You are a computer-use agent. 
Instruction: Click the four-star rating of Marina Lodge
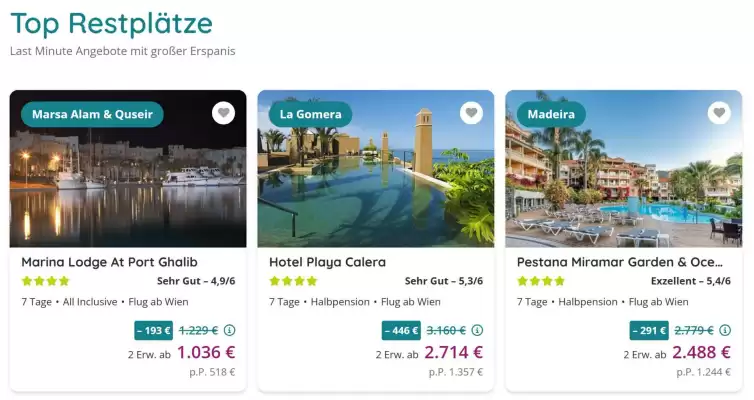pyautogui.click(x=45, y=281)
